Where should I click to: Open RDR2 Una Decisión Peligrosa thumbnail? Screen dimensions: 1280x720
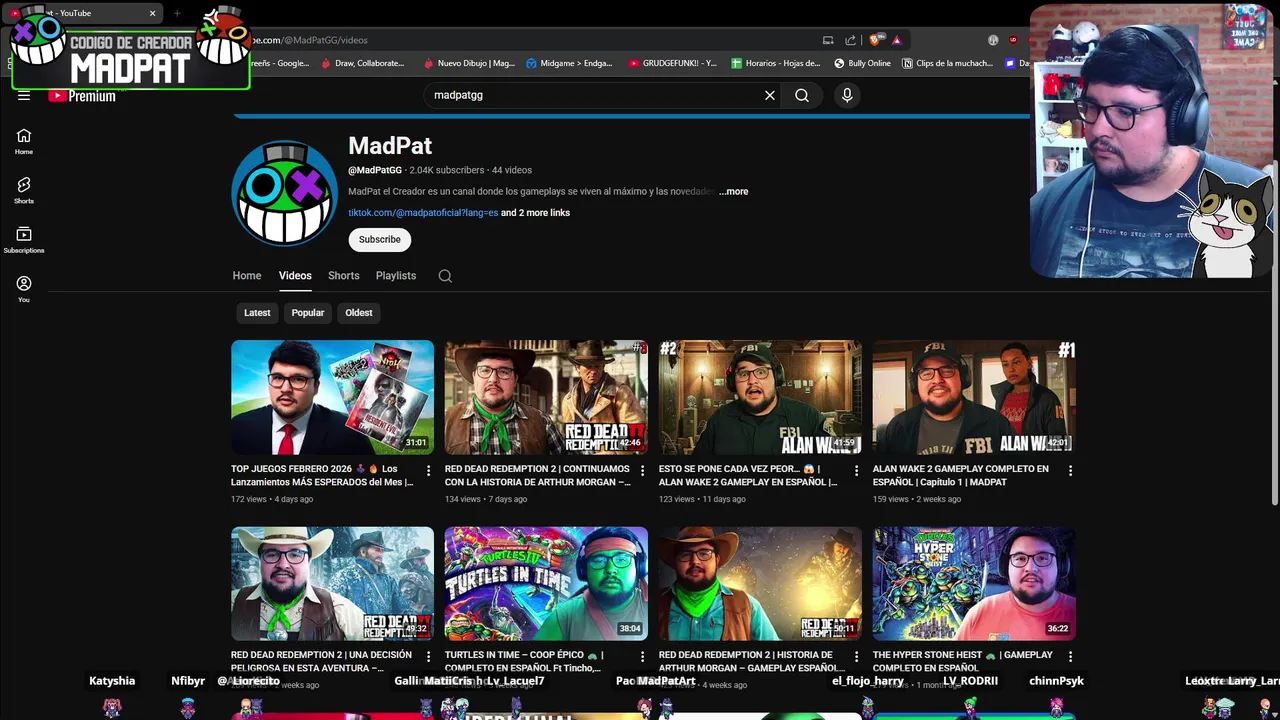point(332,583)
